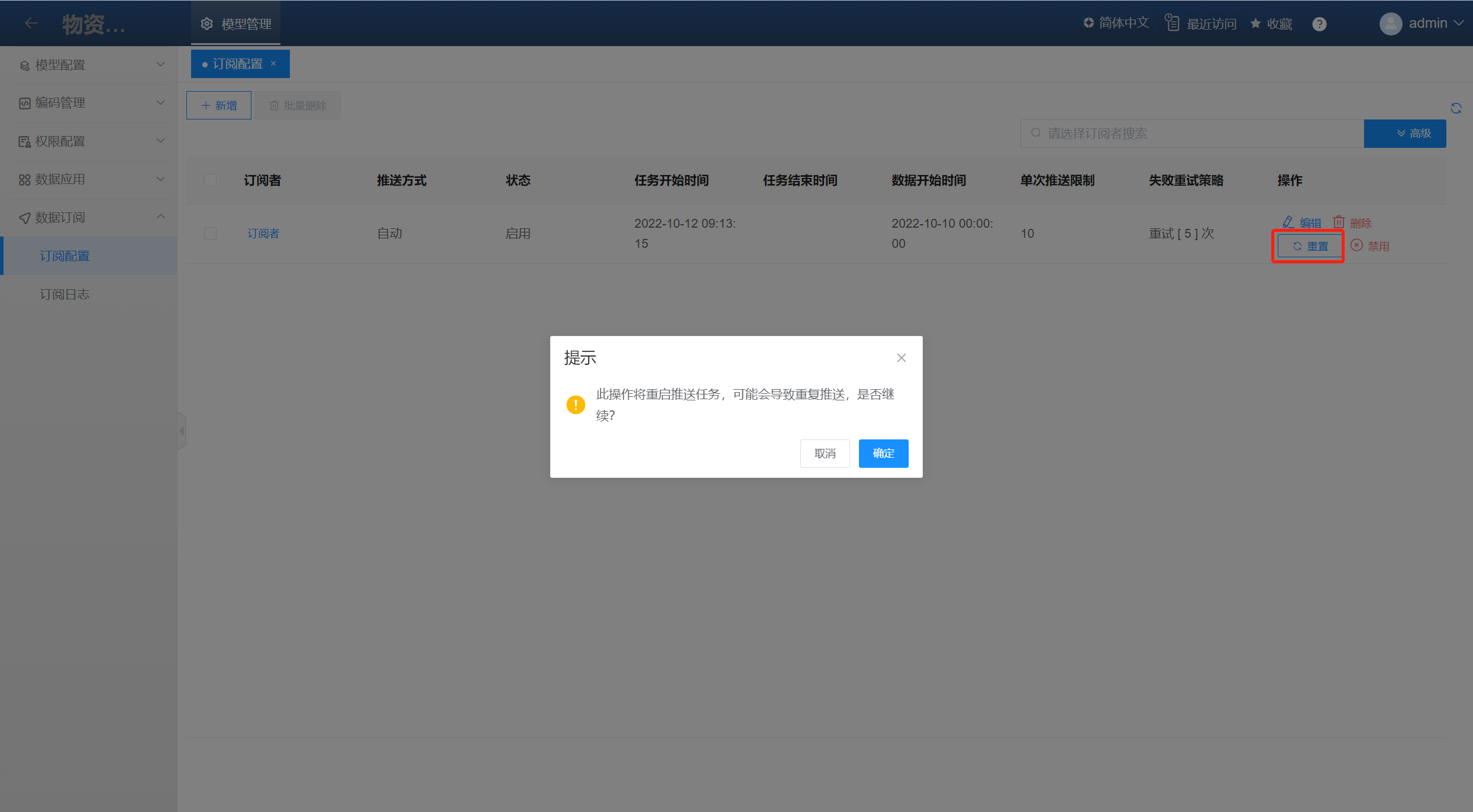Click the sidebar collapse handle
The image size is (1473, 812).
point(182,431)
